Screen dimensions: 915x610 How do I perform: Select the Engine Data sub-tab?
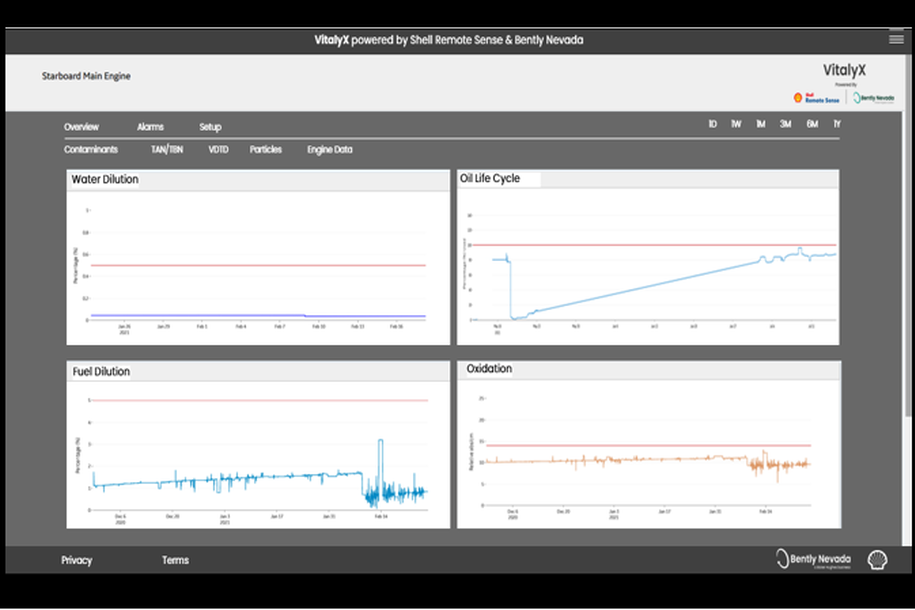point(330,149)
